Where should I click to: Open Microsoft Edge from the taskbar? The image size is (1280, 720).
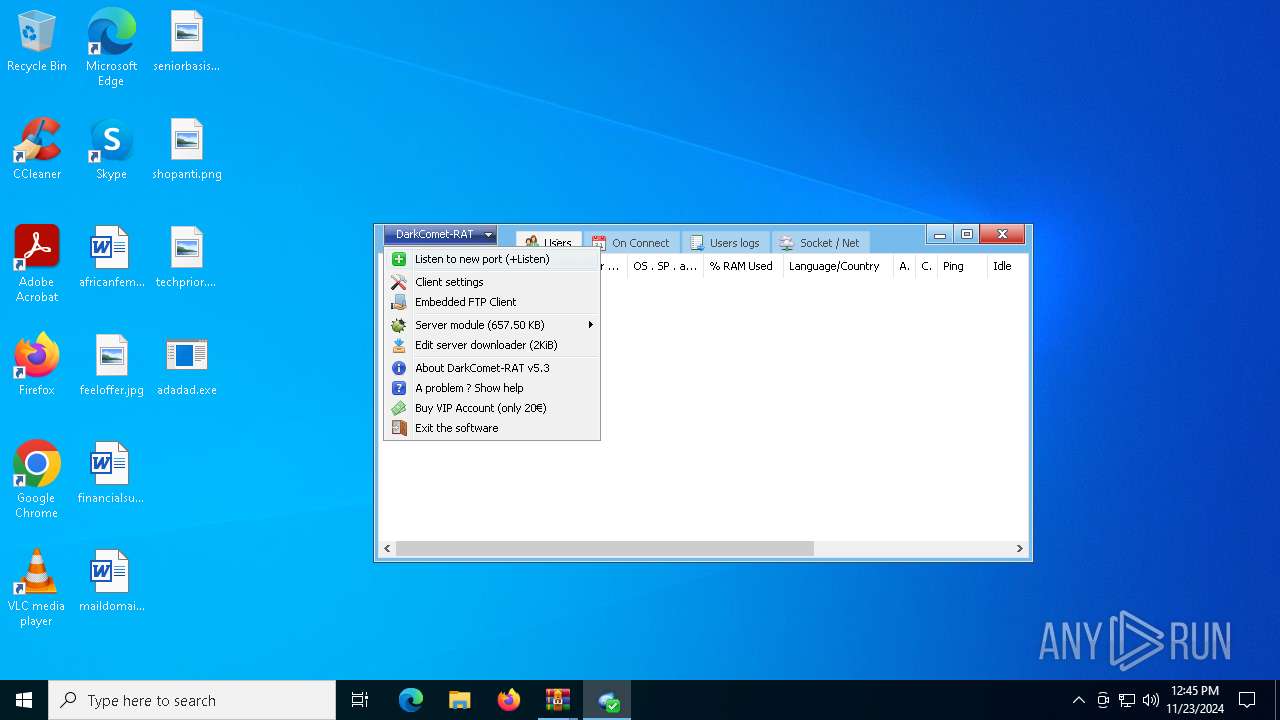(411, 700)
